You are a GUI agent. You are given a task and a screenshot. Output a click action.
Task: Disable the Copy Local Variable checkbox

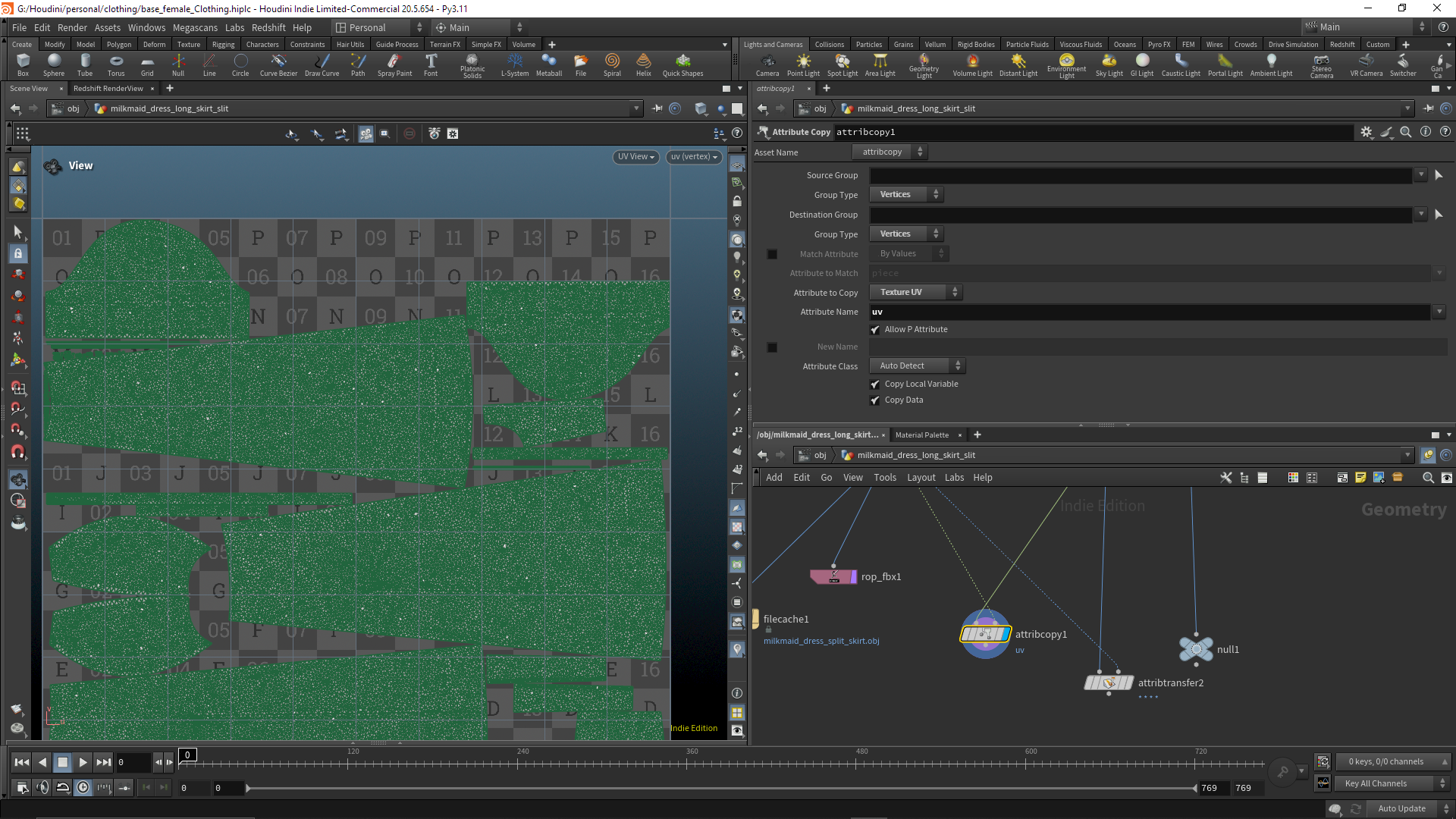(x=875, y=384)
